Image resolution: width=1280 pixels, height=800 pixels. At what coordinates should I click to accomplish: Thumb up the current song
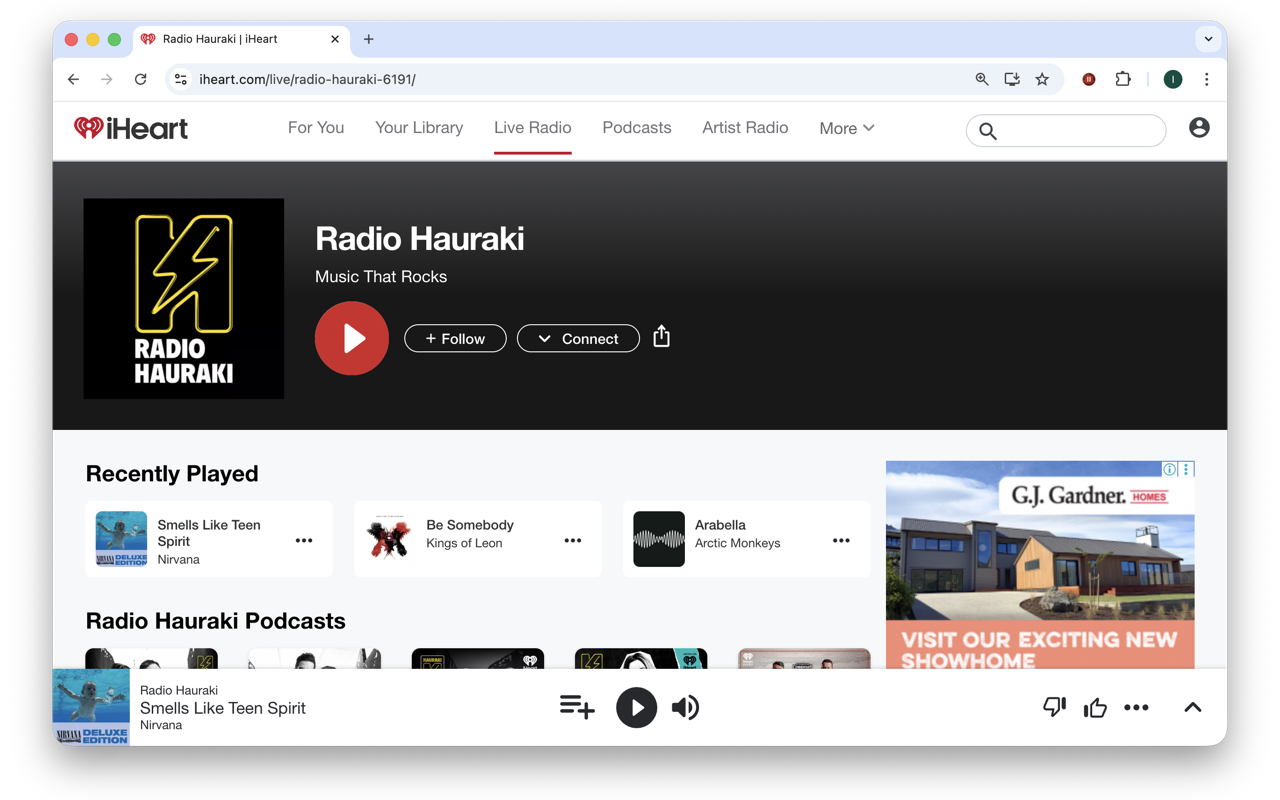[x=1095, y=707]
